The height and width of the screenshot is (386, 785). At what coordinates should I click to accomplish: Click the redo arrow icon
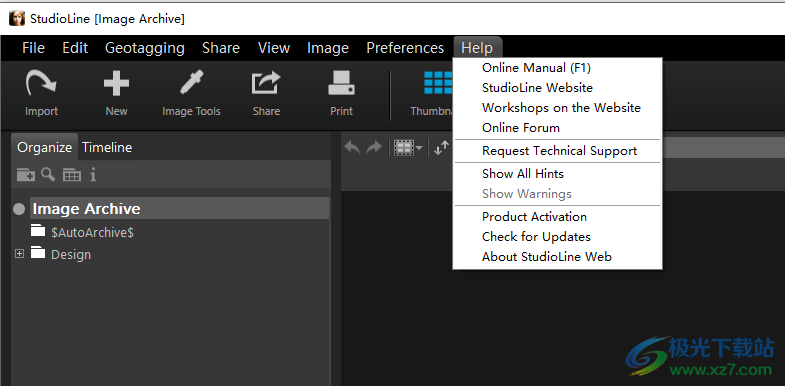tap(373, 148)
